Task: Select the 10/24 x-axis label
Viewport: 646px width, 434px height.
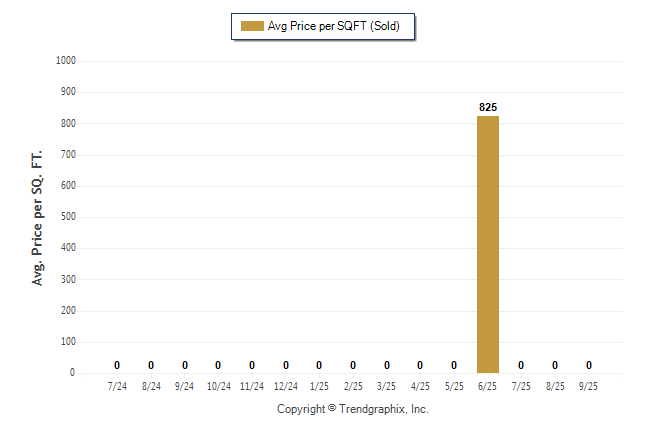Action: (x=218, y=386)
